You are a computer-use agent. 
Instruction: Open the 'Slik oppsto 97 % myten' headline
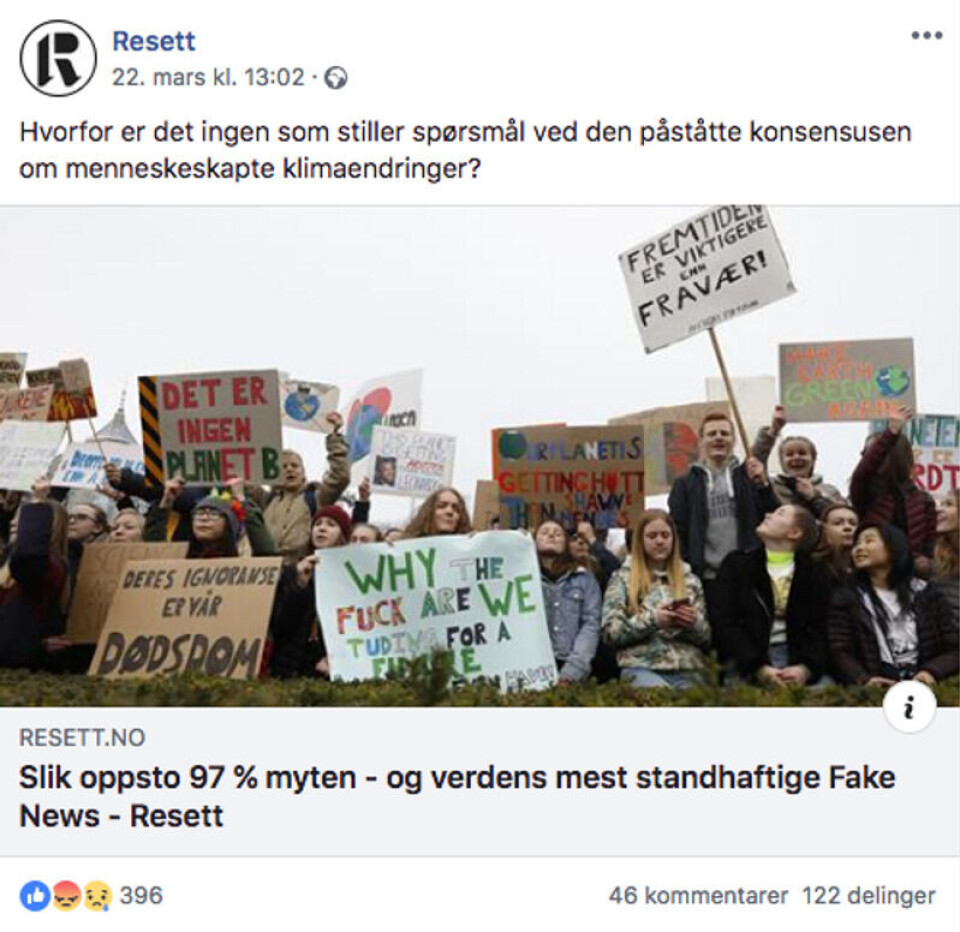pyautogui.click(x=457, y=797)
